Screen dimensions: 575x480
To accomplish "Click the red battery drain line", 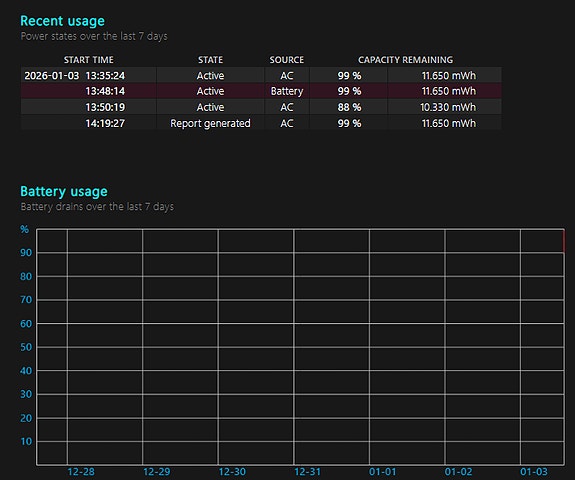I will tap(564, 241).
